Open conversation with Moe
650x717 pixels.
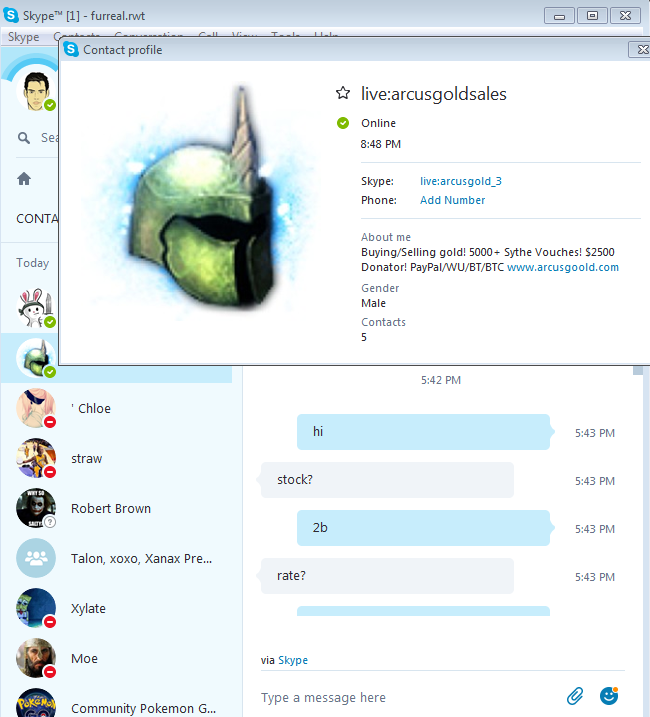(x=116, y=658)
